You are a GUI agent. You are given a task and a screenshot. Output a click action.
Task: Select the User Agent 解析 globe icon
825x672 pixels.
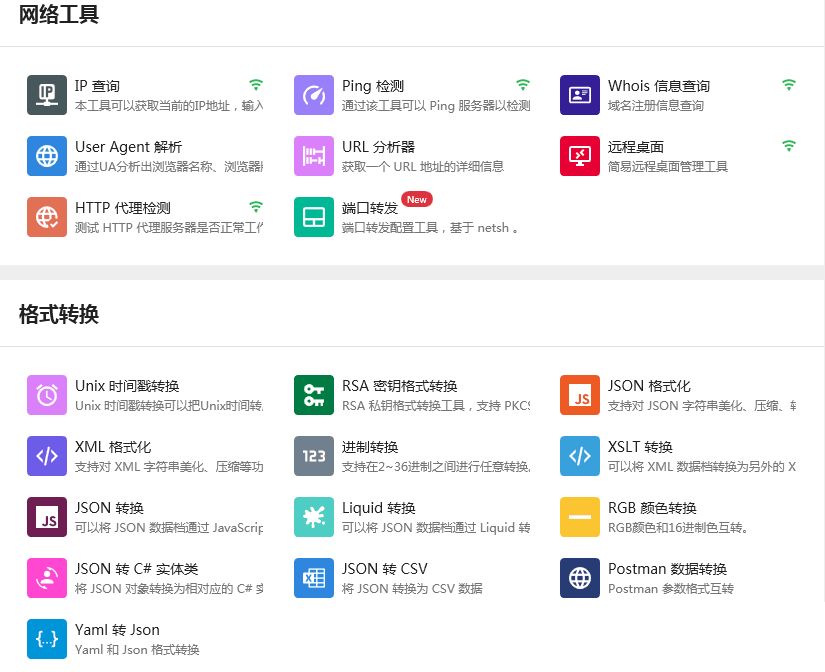[47, 156]
